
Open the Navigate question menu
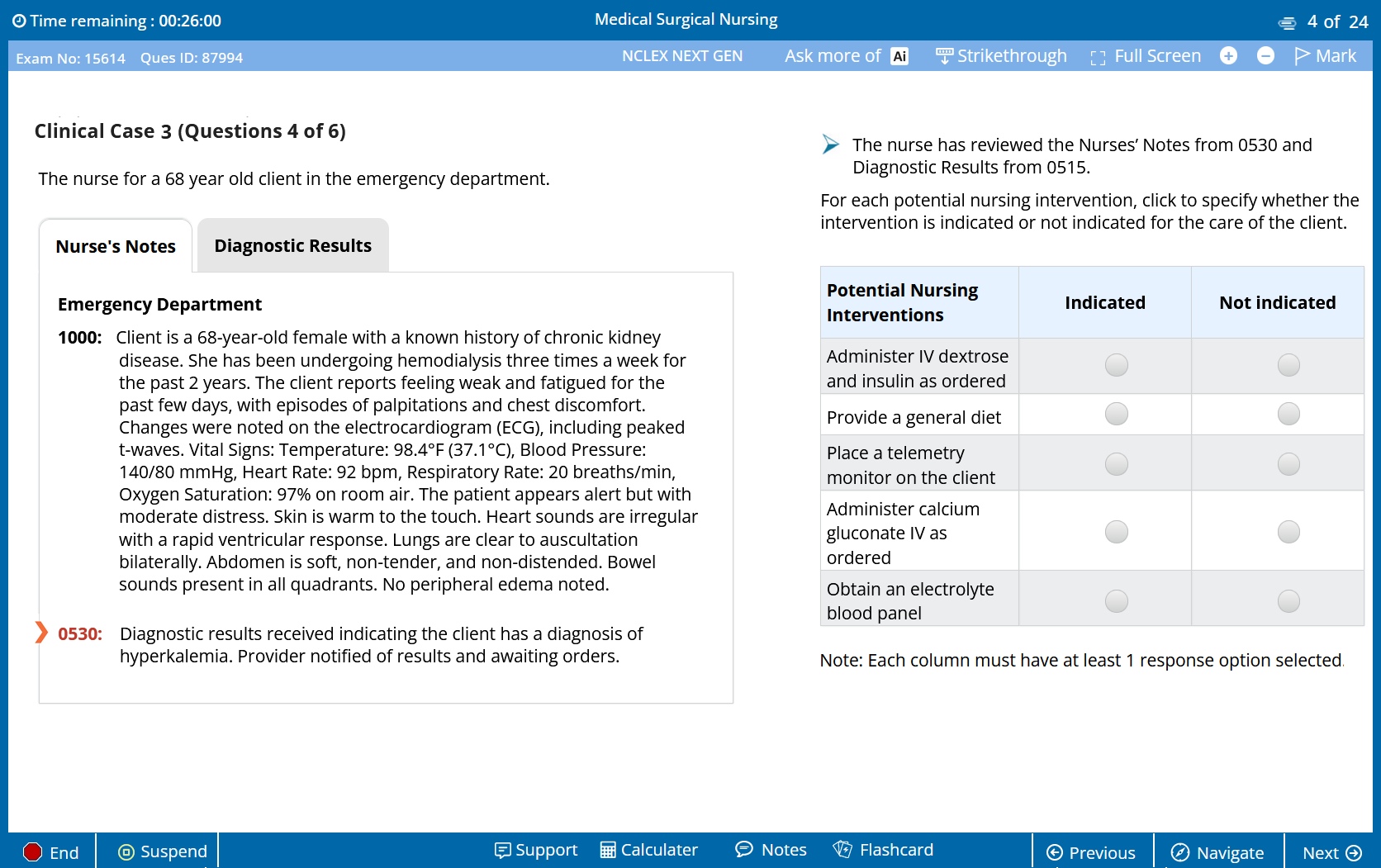click(1218, 852)
